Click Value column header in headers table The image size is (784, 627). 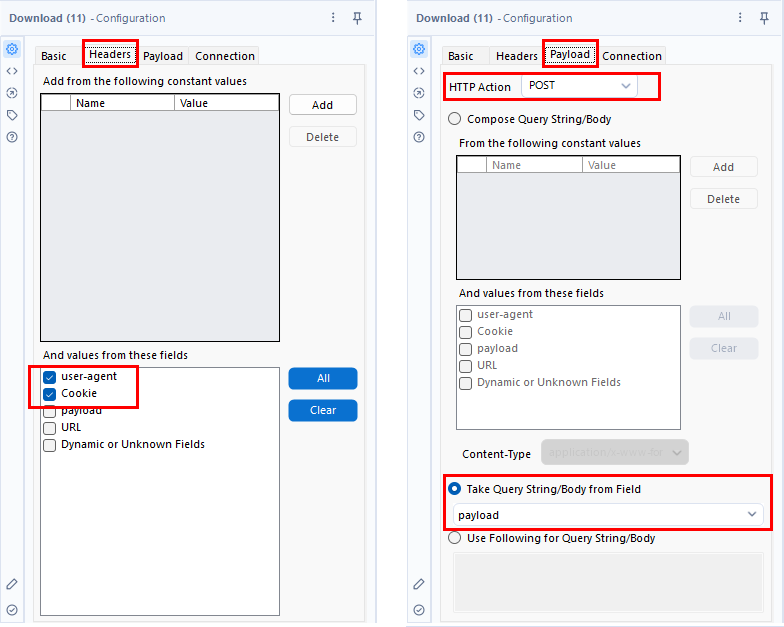[226, 103]
